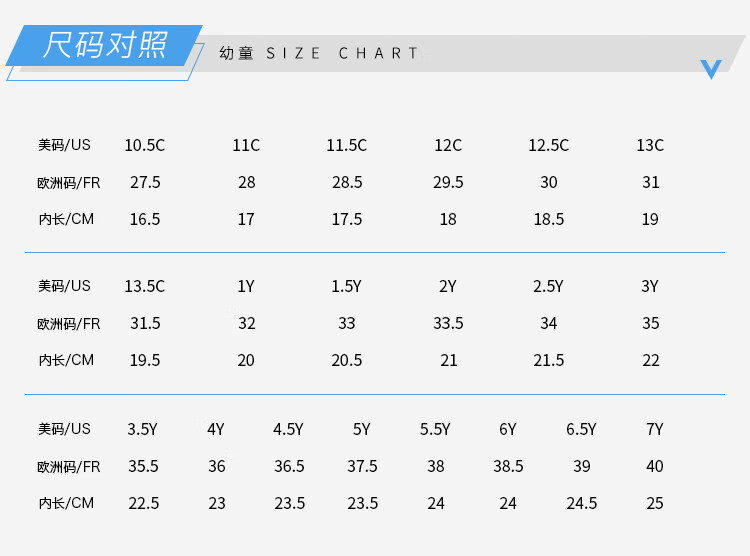Select US size 10.5C cell
The image size is (750, 556).
pyautogui.click(x=144, y=145)
